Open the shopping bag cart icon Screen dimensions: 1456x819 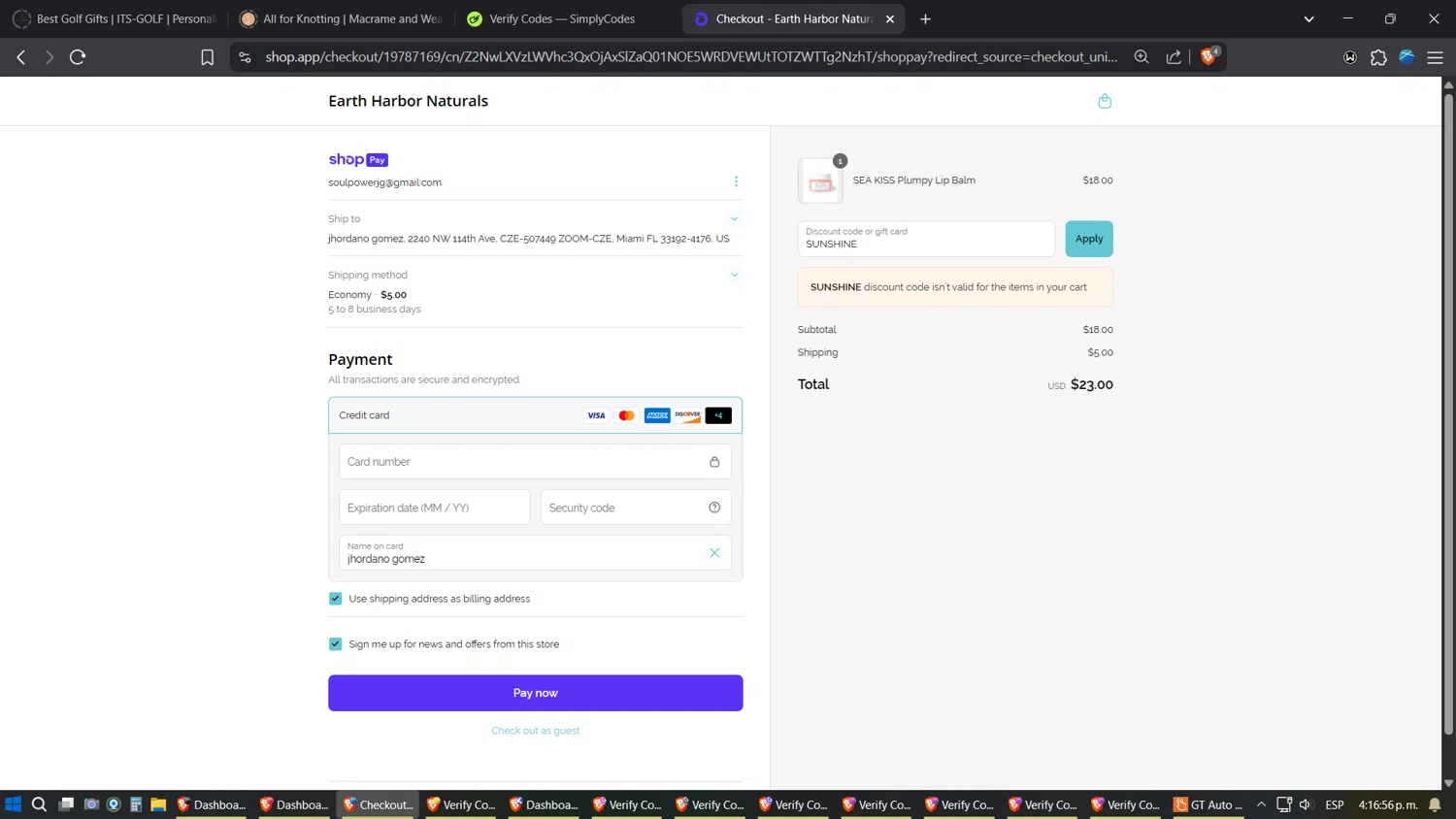1105,101
